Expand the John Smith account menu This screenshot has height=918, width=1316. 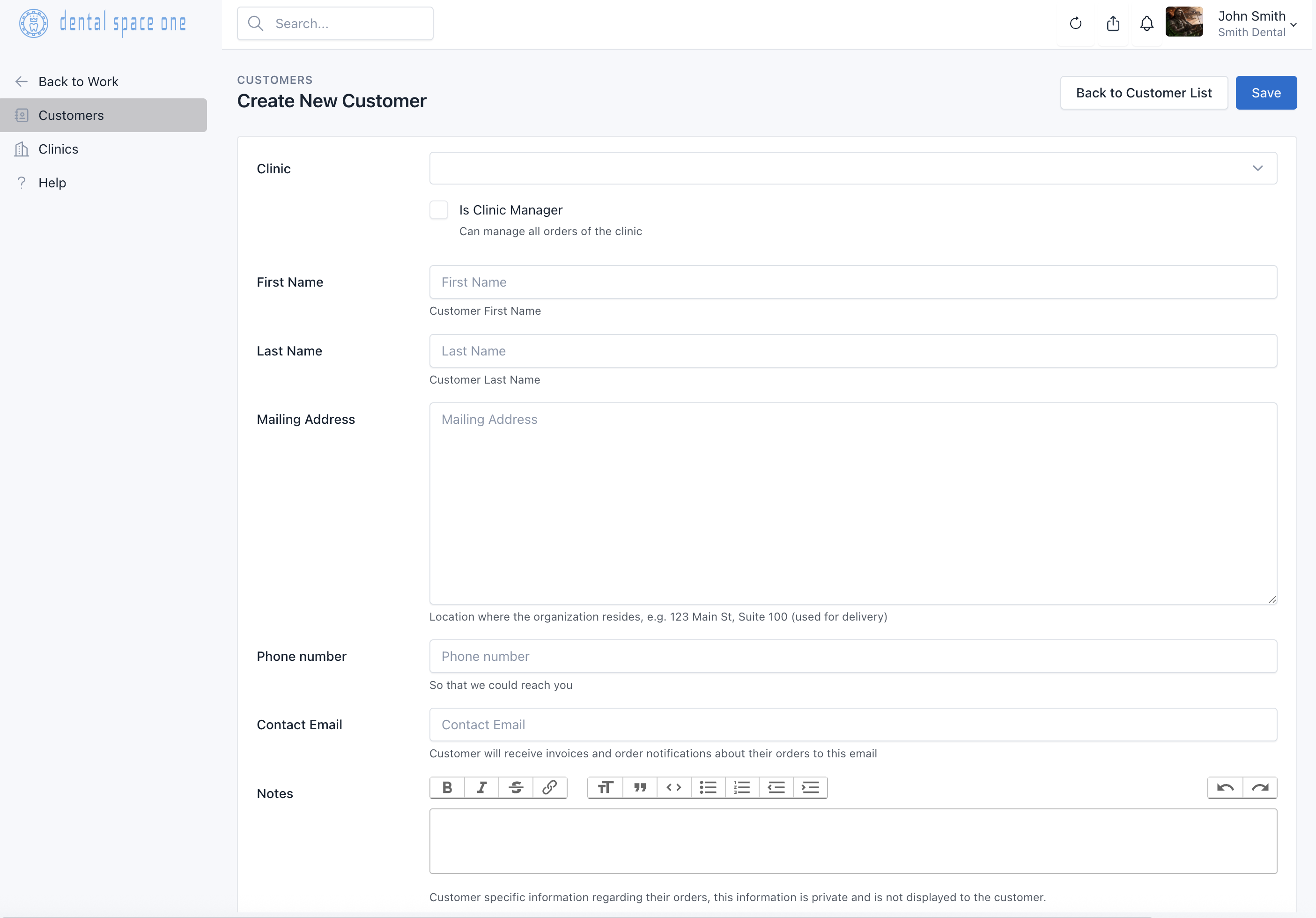coord(1257,23)
